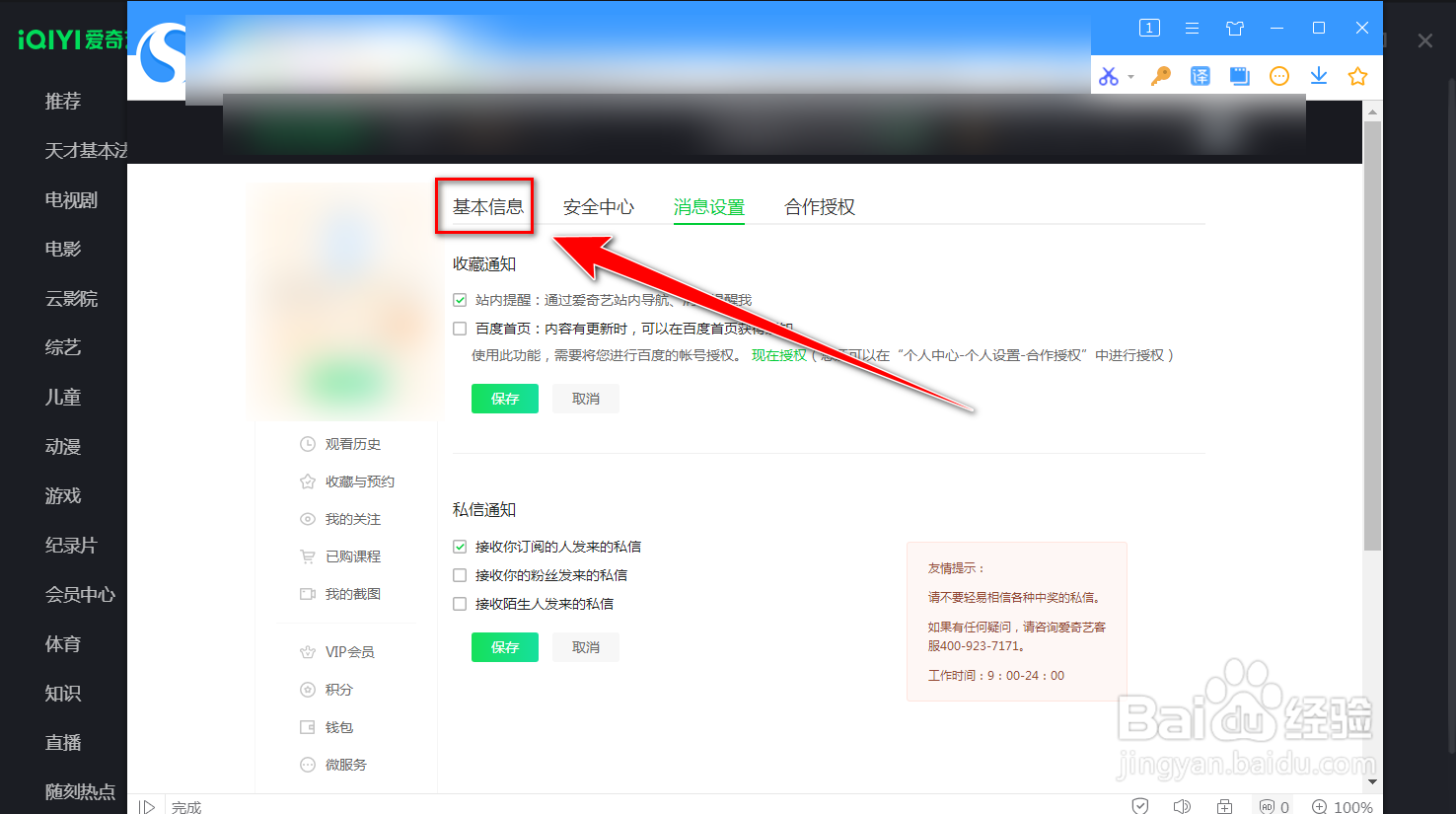Switch to the 基本信息 tab
Viewport: 1456px width, 814px height.
(x=488, y=207)
